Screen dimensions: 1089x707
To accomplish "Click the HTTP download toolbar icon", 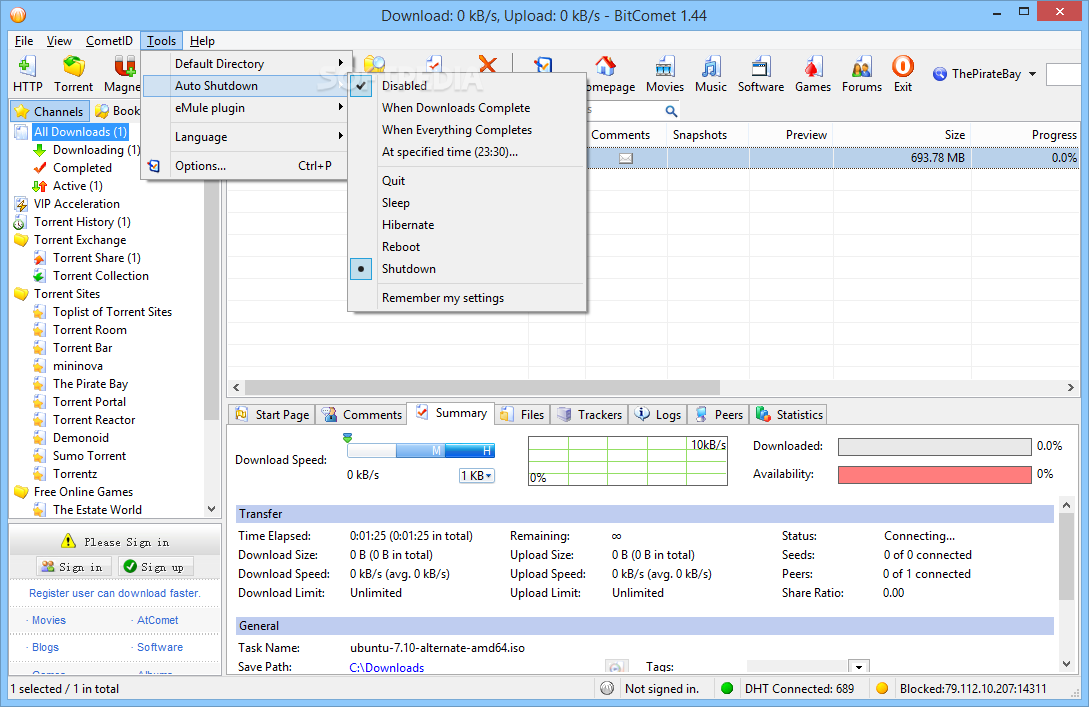I will pyautogui.click(x=27, y=74).
